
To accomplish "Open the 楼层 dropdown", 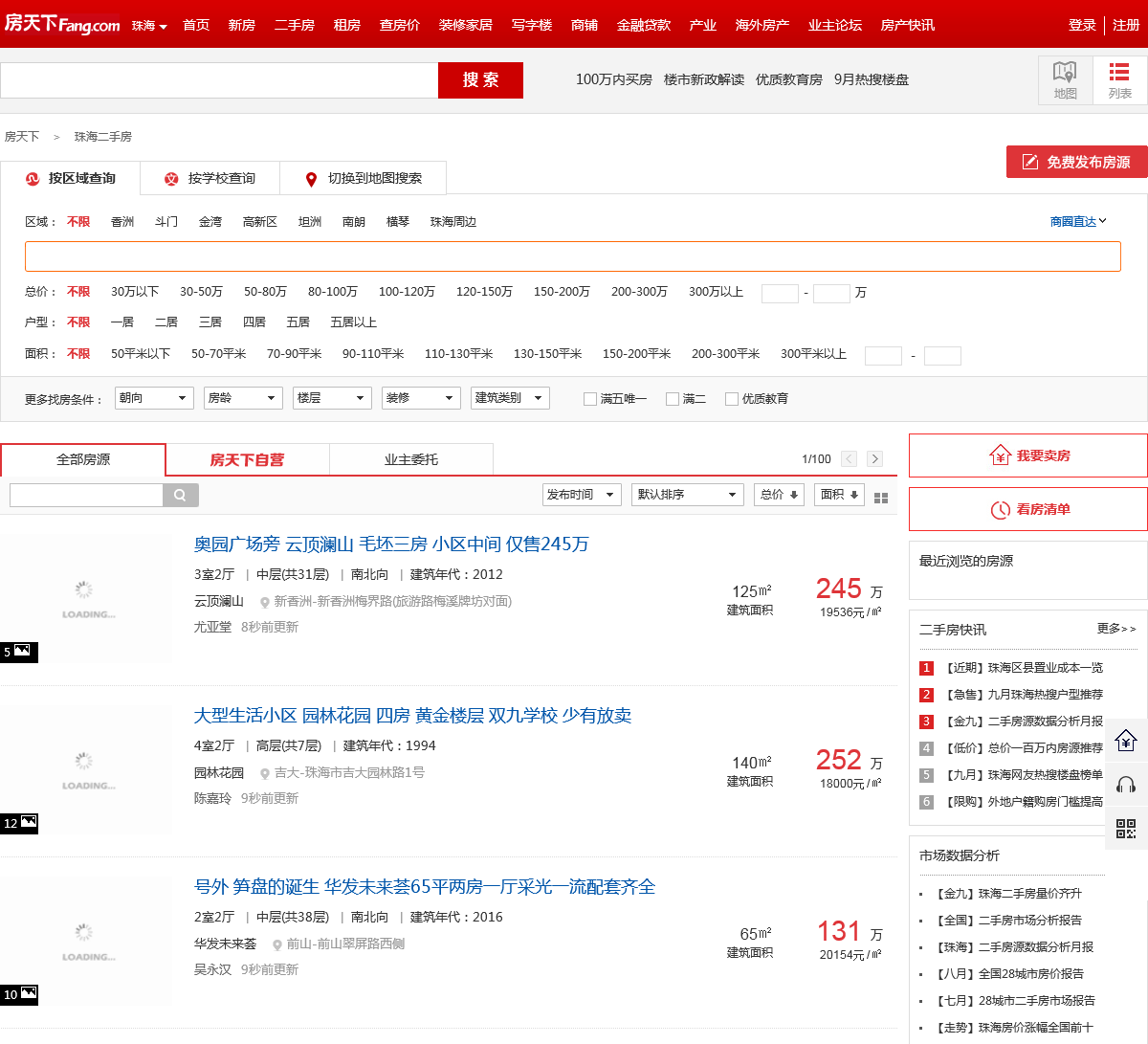I will 332,398.
